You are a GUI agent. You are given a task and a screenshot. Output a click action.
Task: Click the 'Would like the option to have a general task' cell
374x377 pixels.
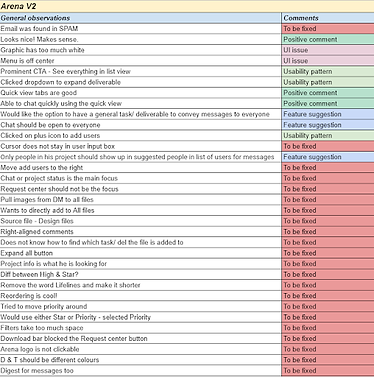(x=140, y=114)
